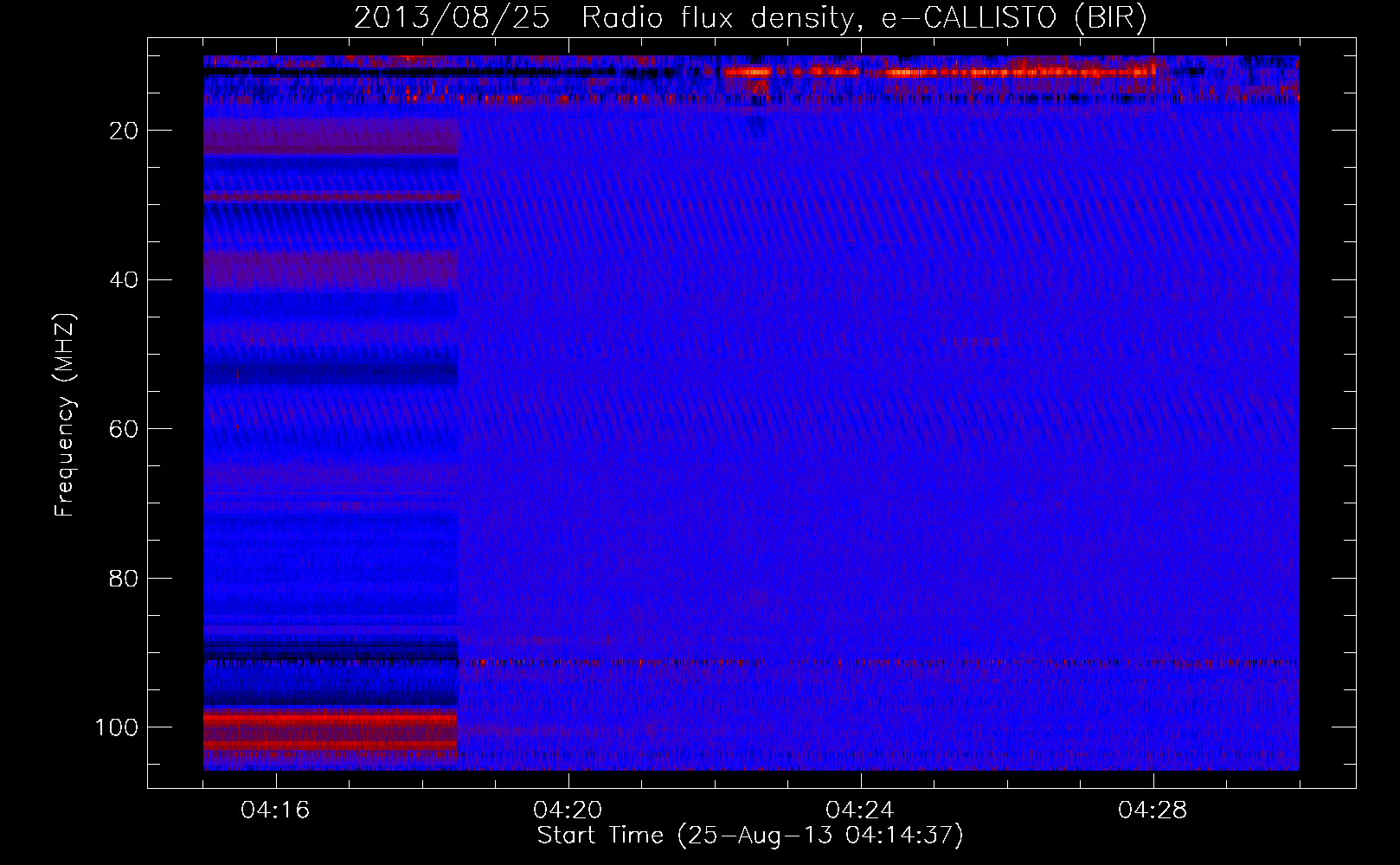Click the 60 frequency tick label
The image size is (1400, 865).
coord(125,430)
